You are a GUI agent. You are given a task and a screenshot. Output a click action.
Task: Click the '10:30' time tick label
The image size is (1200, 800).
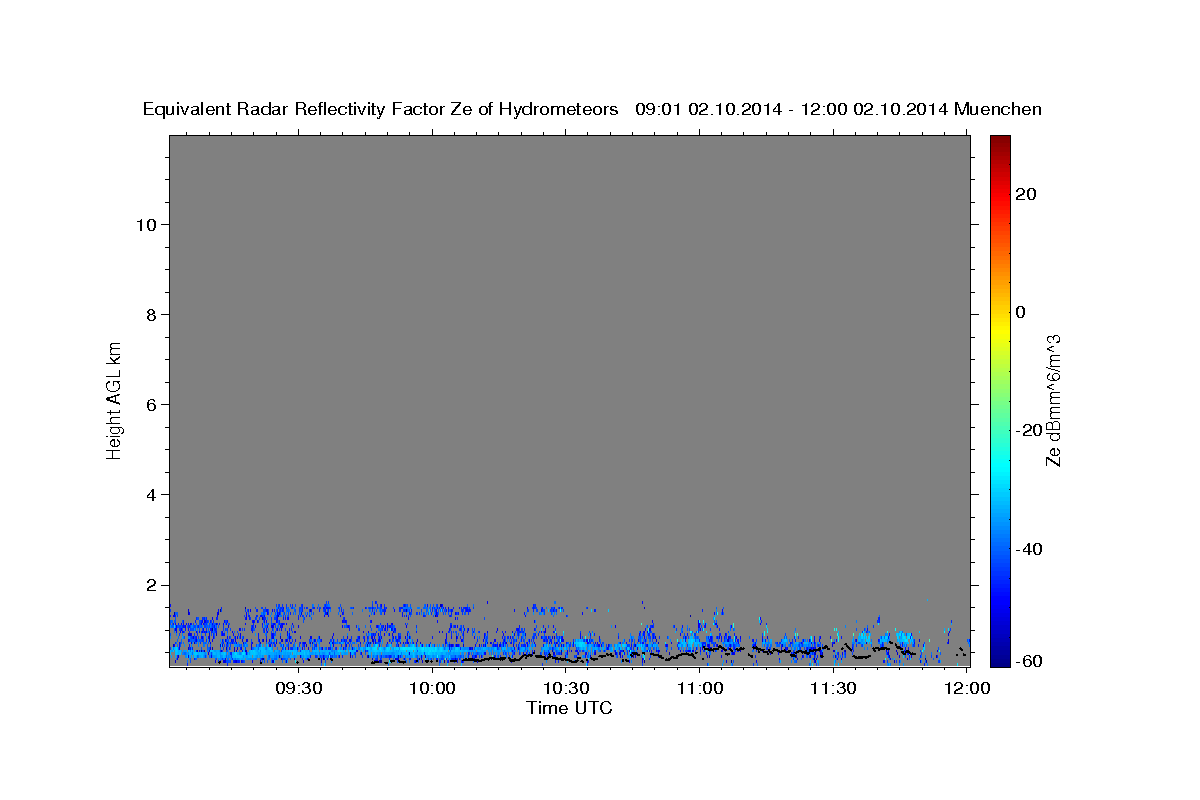click(x=566, y=688)
